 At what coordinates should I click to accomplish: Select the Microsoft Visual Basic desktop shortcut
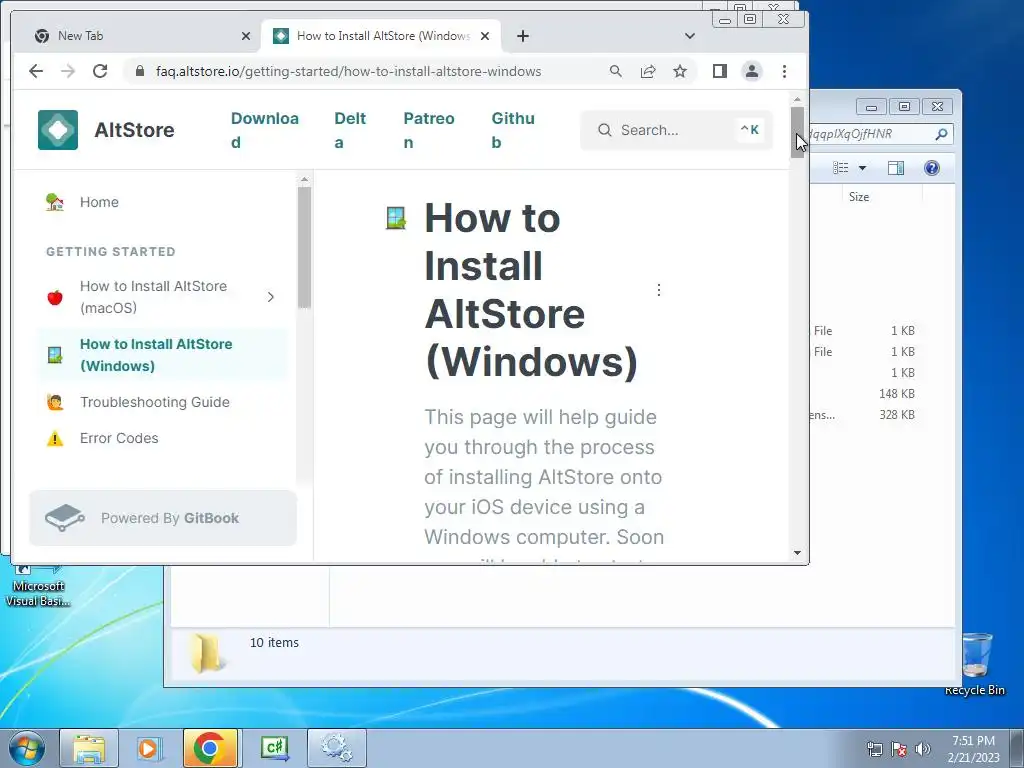[38, 586]
